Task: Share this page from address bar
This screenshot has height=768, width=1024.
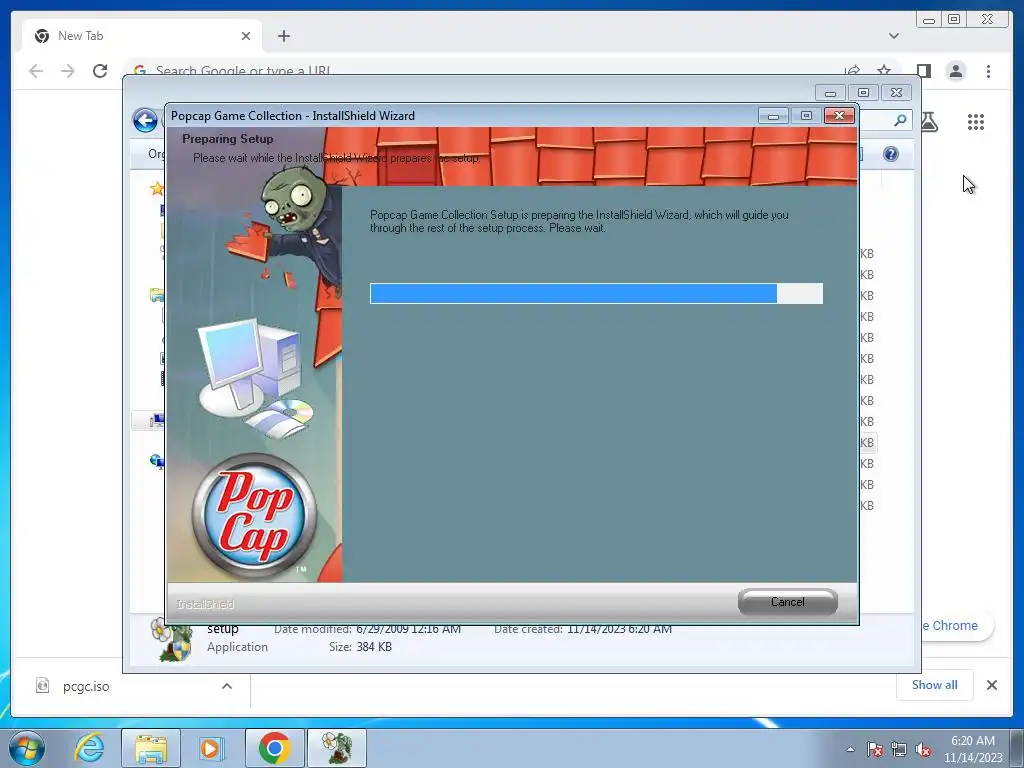Action: pyautogui.click(x=852, y=71)
